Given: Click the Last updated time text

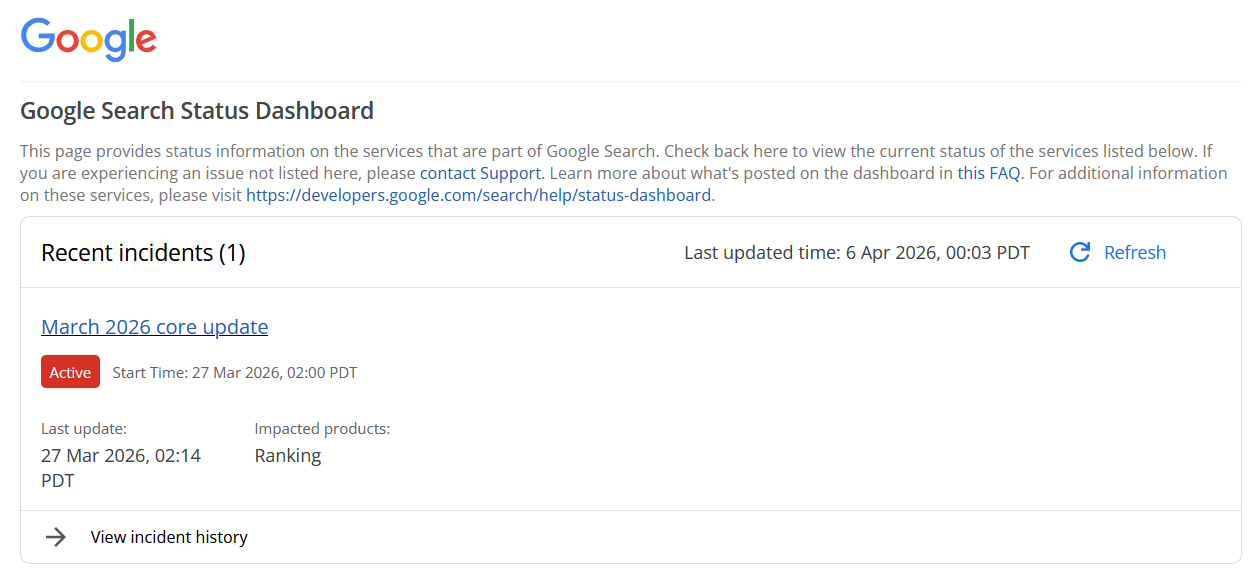Looking at the screenshot, I should click(857, 252).
